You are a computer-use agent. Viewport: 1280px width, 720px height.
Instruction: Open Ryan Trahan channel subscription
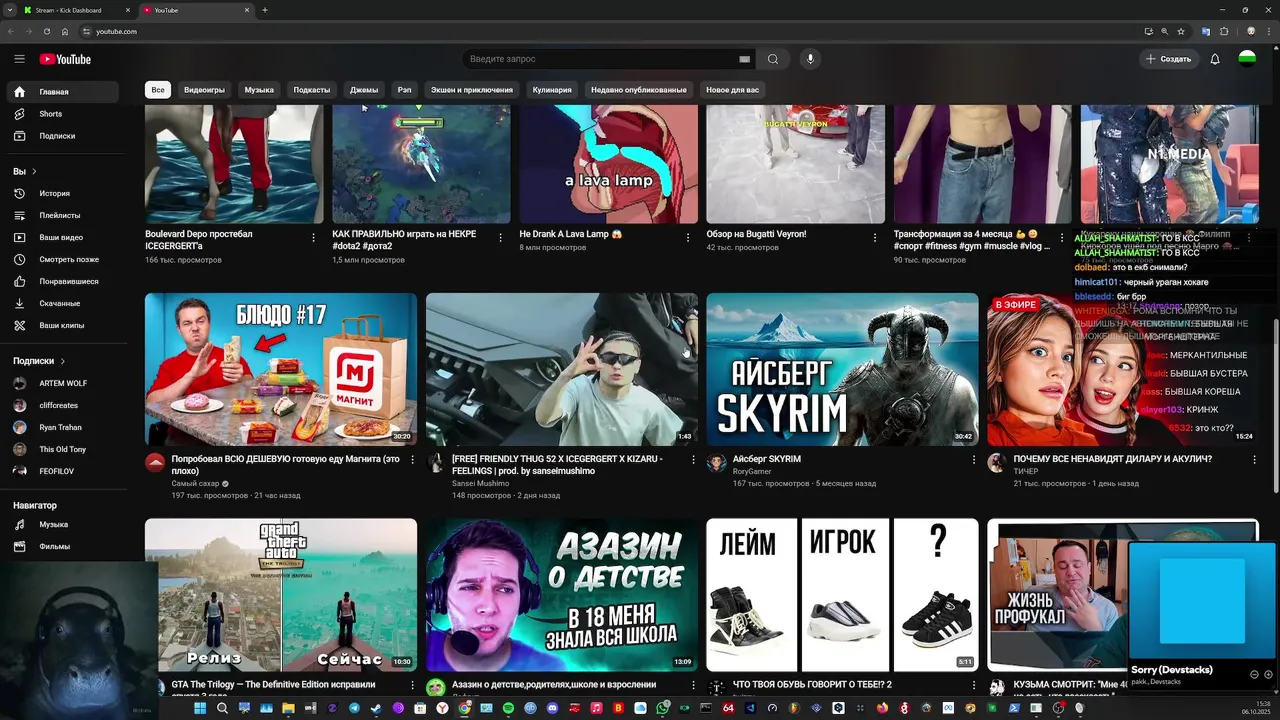coord(64,427)
